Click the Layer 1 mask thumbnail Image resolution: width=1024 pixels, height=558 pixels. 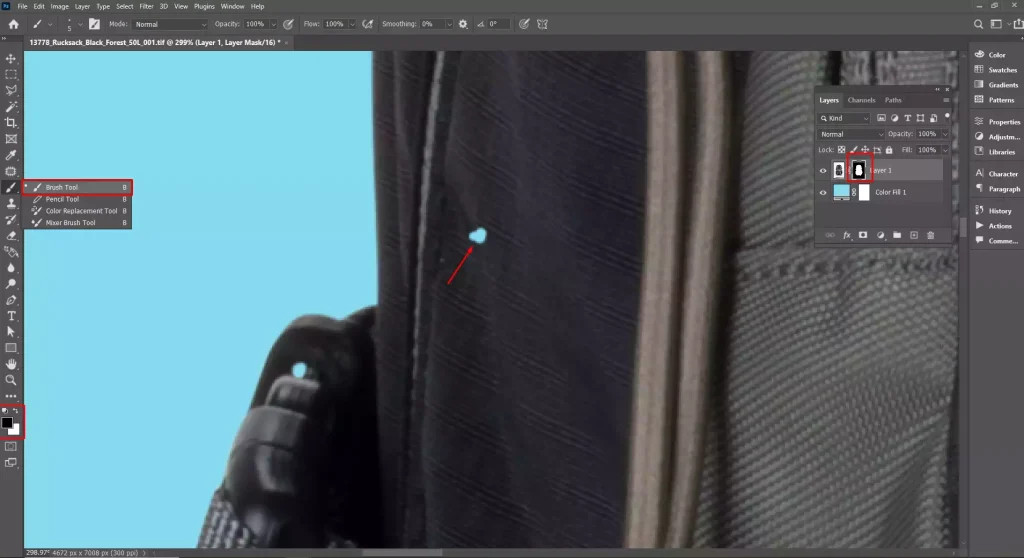859,171
